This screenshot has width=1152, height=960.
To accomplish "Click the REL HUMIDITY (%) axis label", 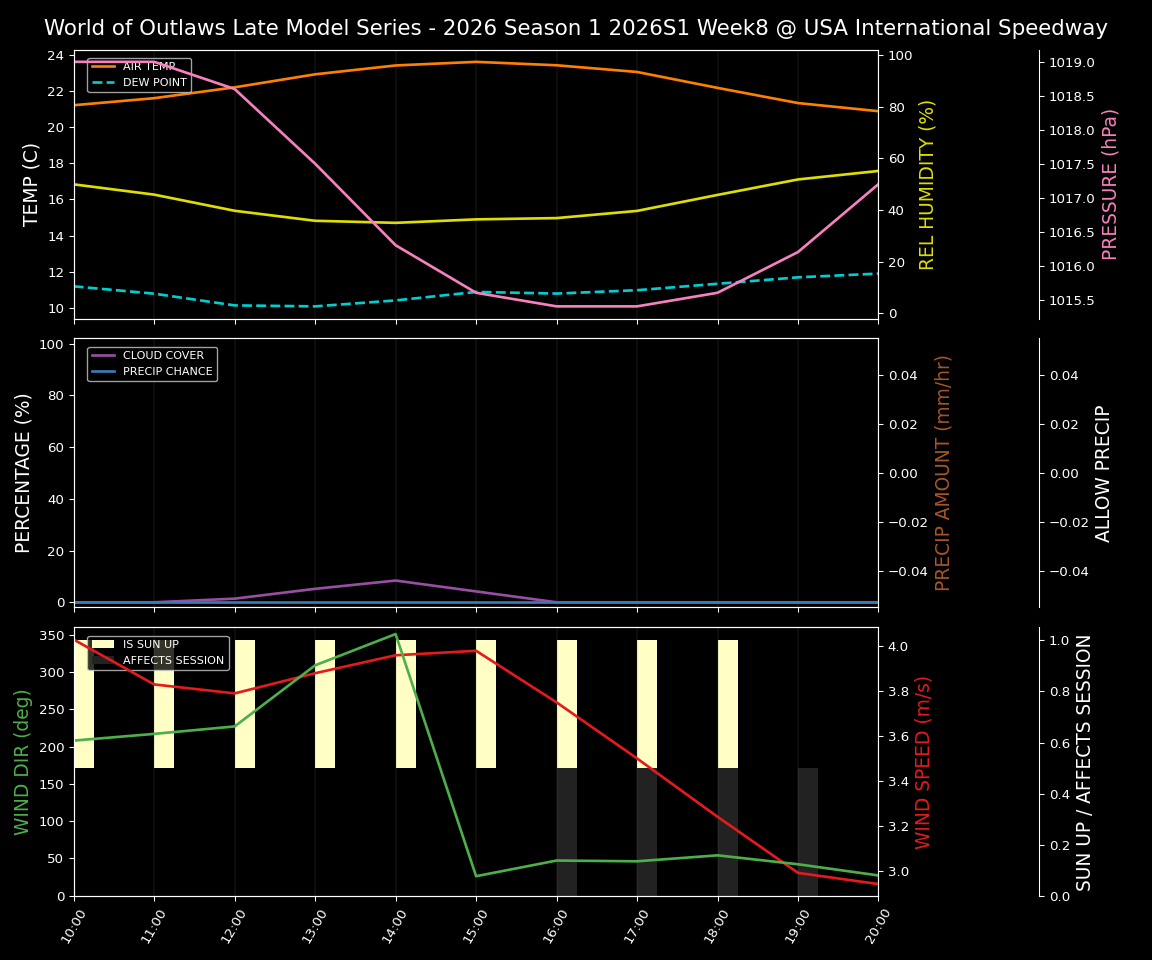I will (926, 184).
